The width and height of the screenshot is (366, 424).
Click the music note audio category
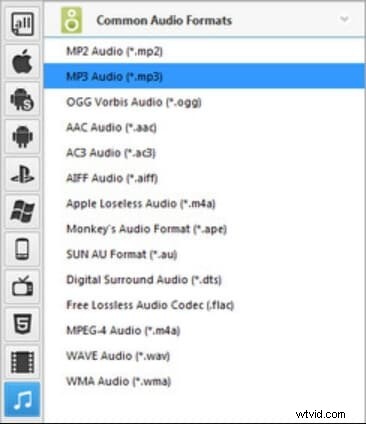coord(22,399)
